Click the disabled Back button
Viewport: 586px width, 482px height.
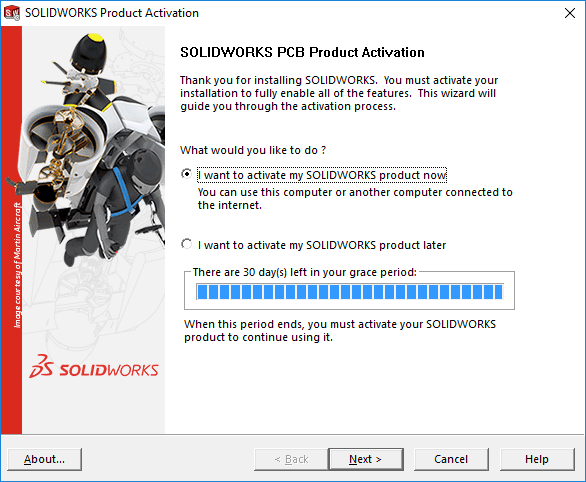(291, 459)
